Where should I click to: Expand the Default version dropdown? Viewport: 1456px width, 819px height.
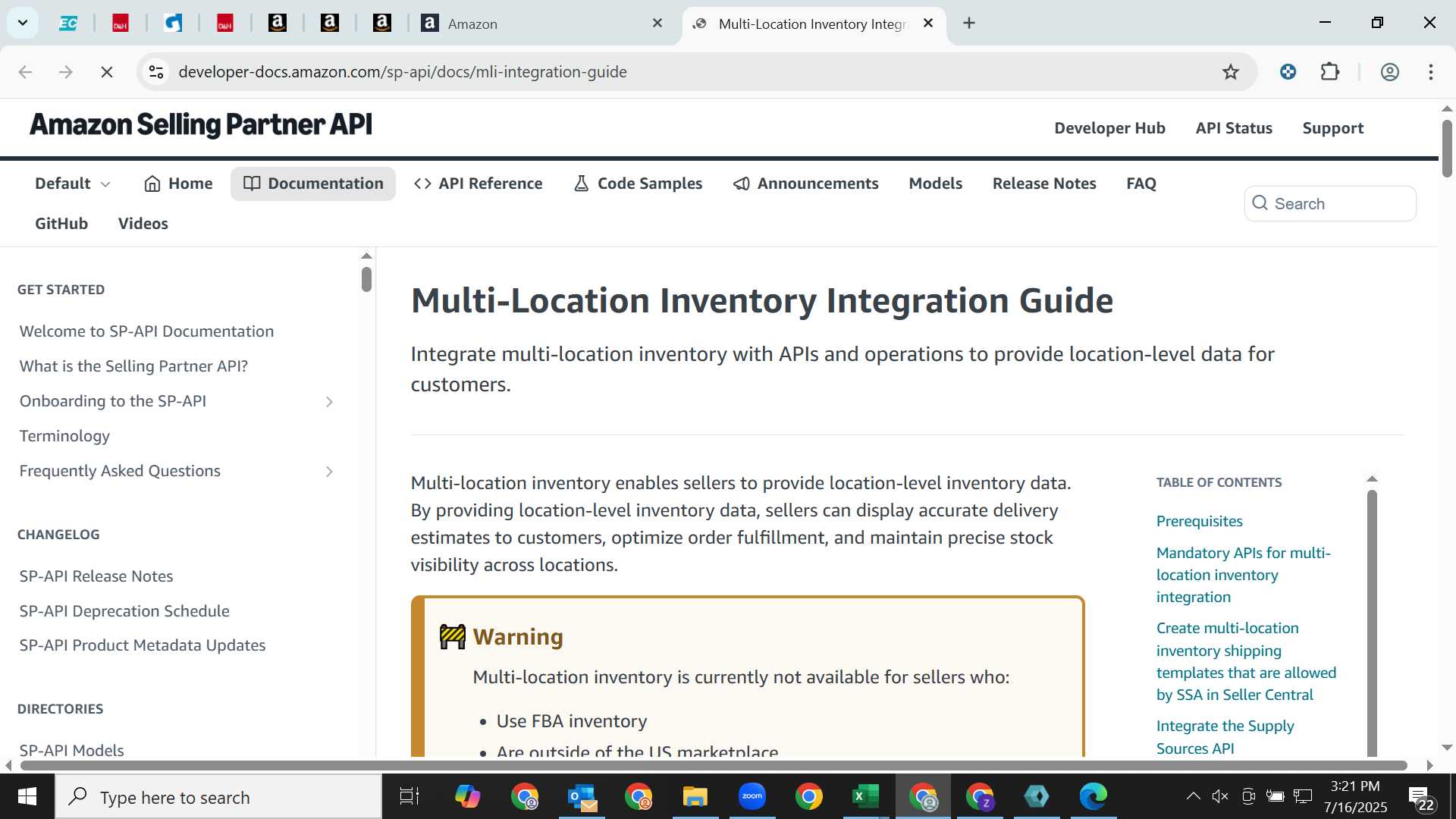pos(73,184)
